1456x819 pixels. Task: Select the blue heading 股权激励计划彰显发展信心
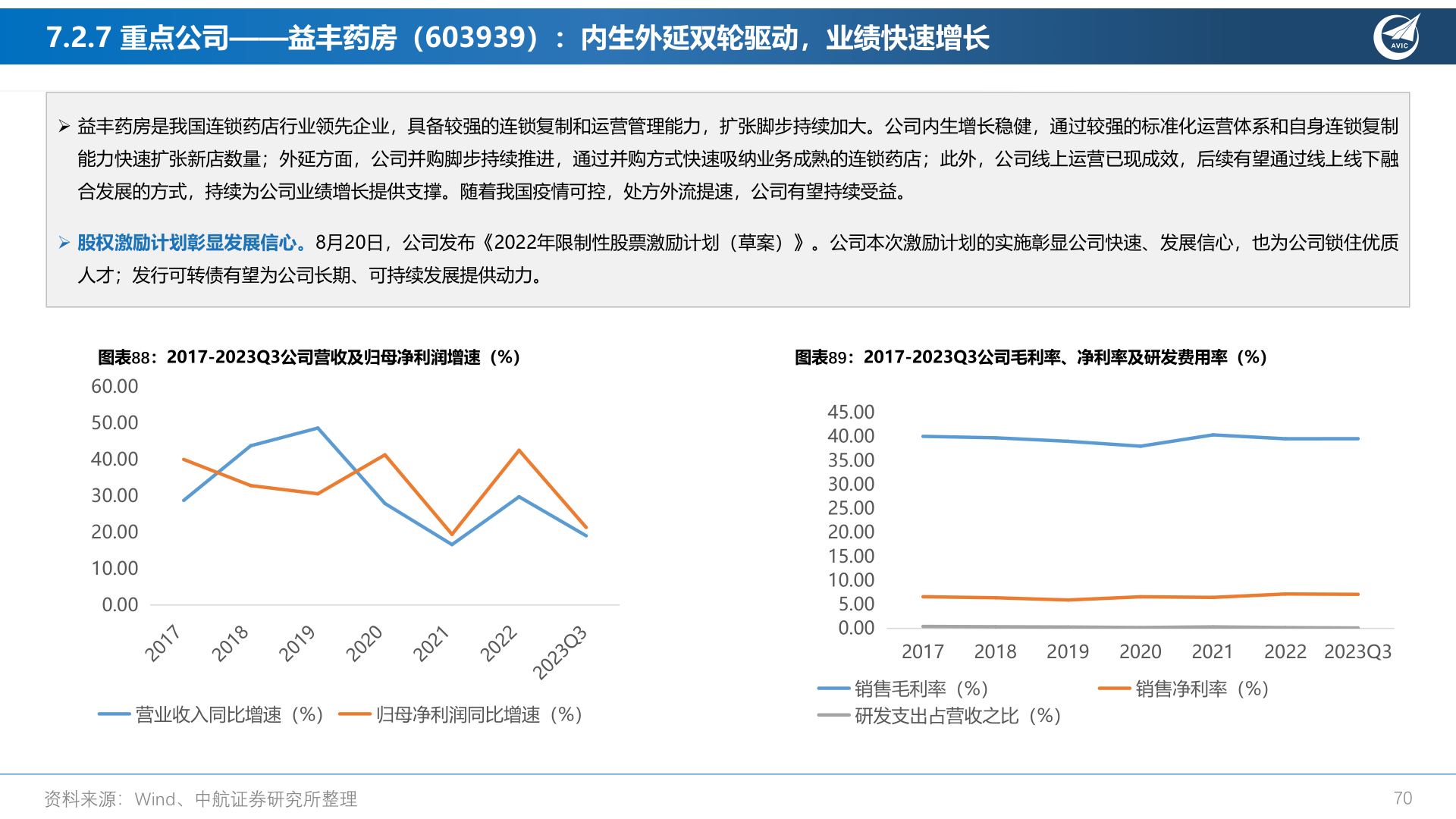point(191,243)
